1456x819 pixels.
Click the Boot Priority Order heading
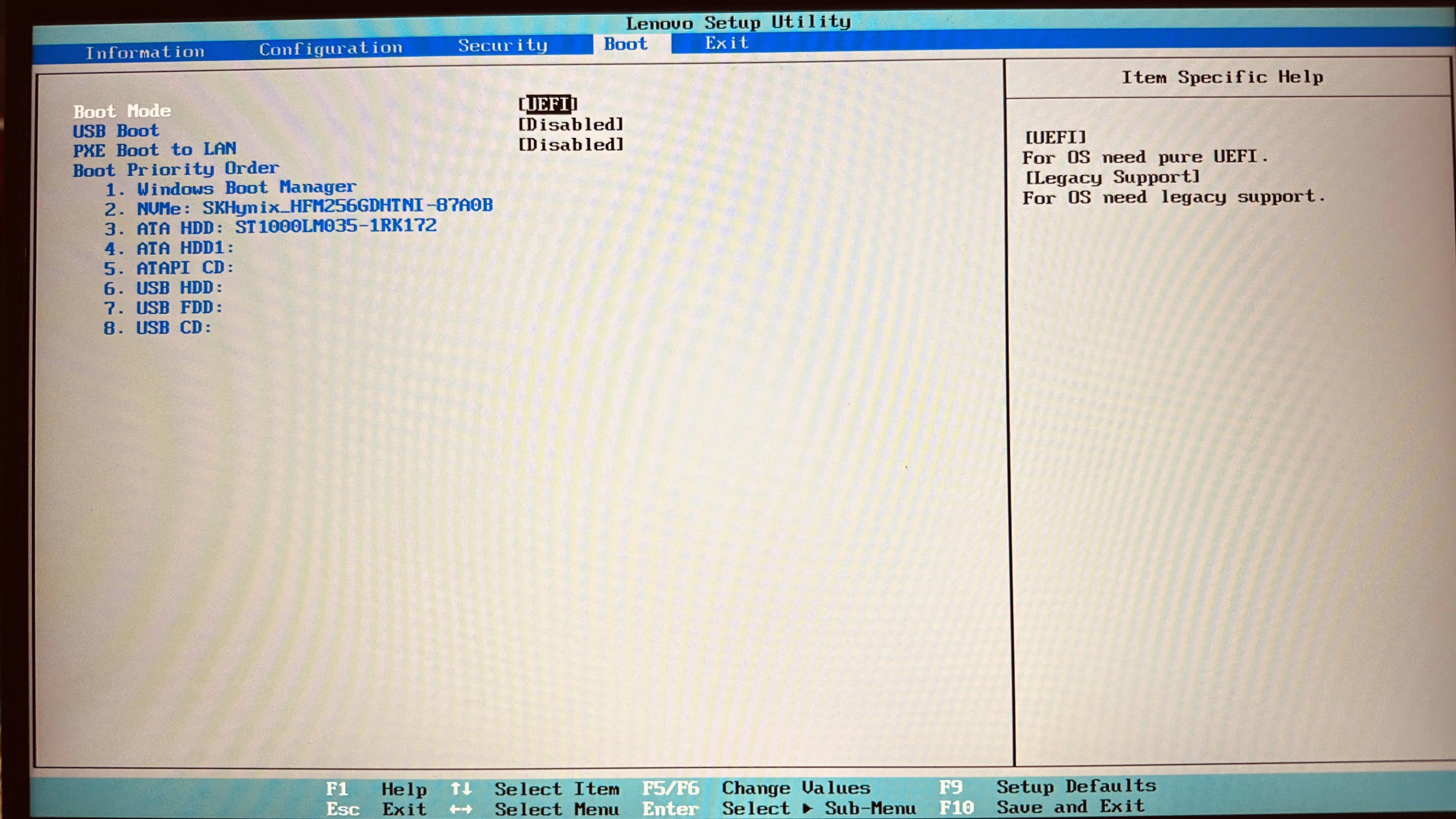176,169
